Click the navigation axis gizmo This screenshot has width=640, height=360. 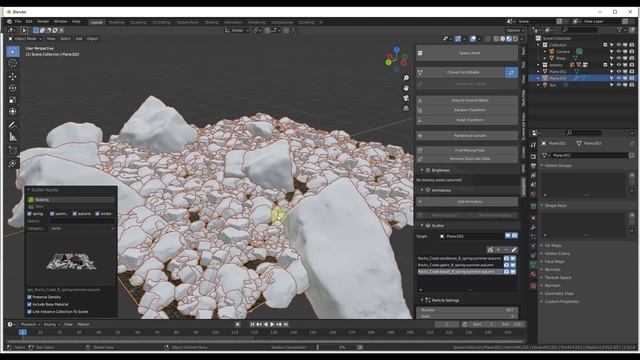click(x=396, y=60)
